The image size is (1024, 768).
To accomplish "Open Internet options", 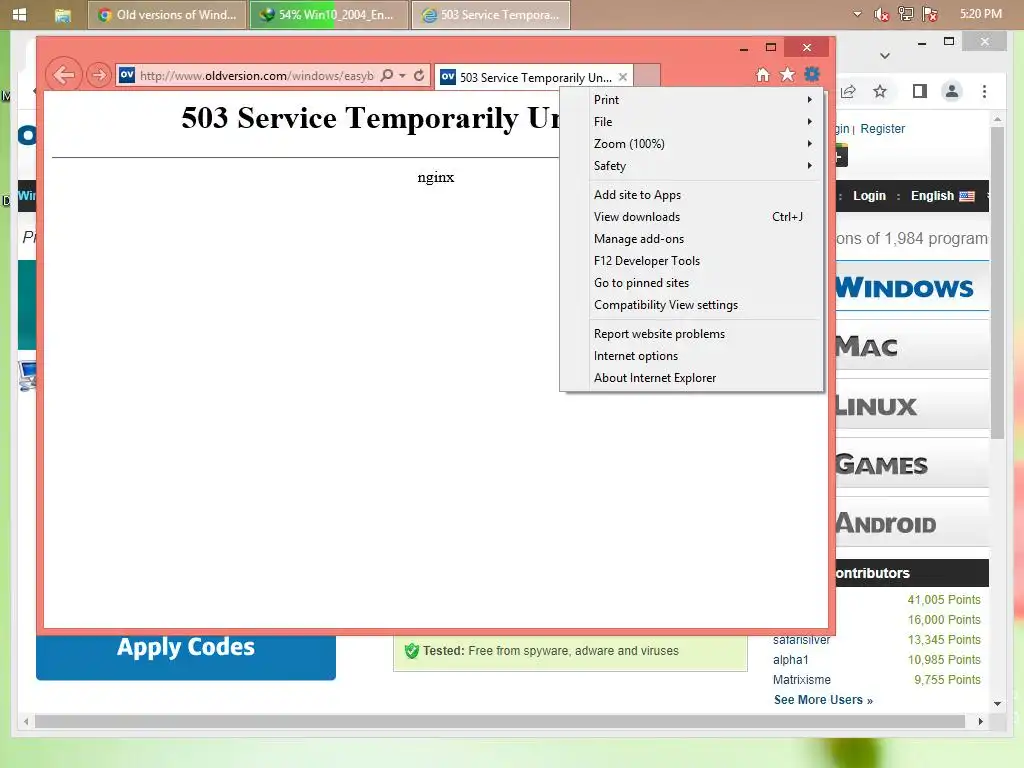I will coord(692,356).
